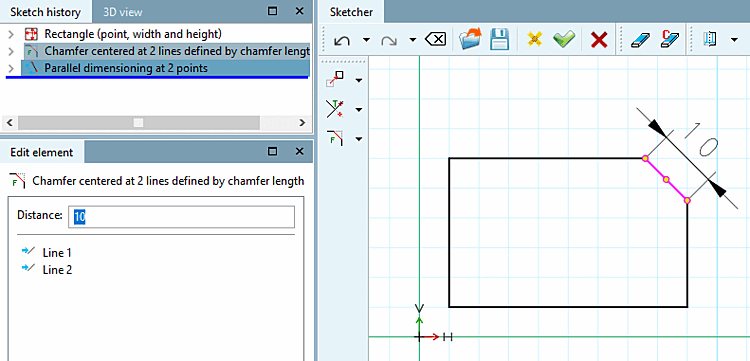
Task: Select Line 1 in the edit element list
Action: click(57, 252)
